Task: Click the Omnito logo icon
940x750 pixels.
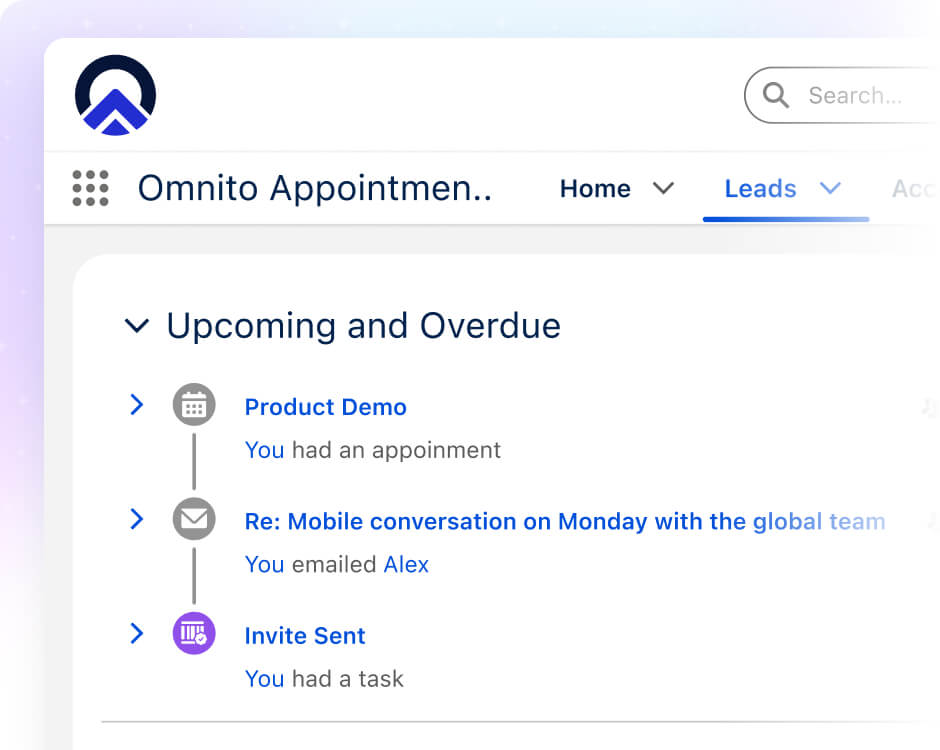Action: coord(115,95)
